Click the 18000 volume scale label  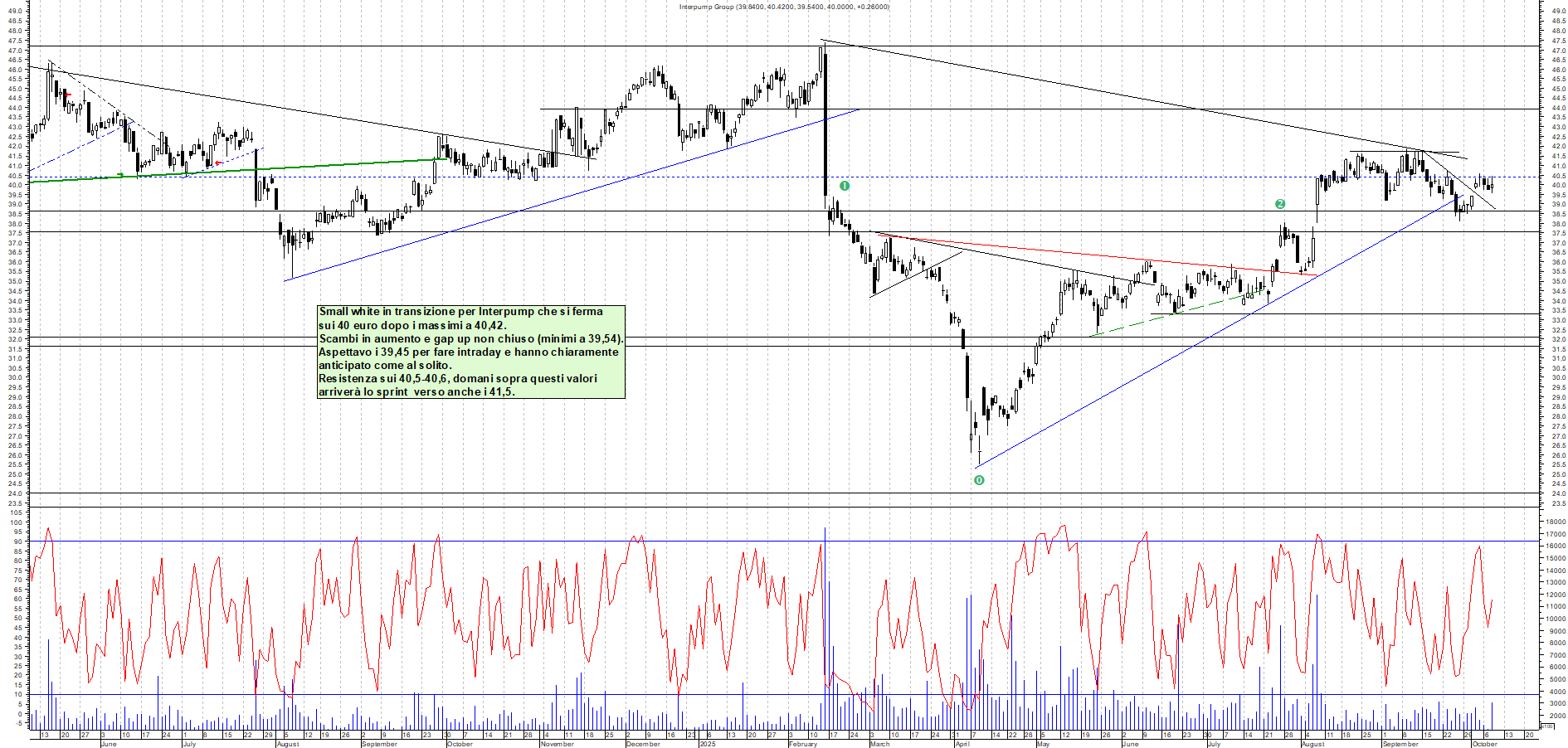[x=1554, y=522]
